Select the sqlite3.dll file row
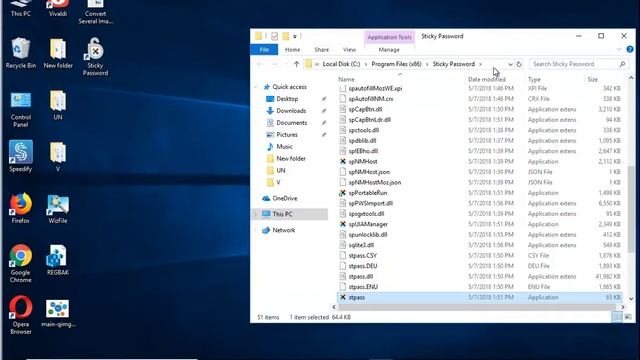 (x=480, y=245)
